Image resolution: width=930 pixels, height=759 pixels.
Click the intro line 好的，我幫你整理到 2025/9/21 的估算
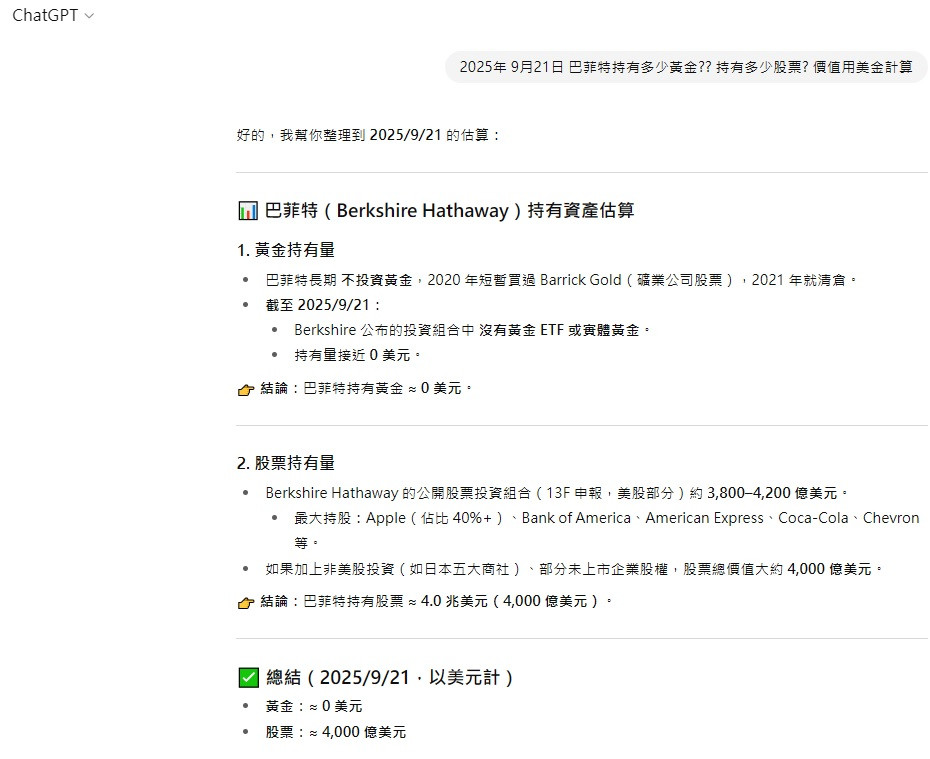coord(368,135)
